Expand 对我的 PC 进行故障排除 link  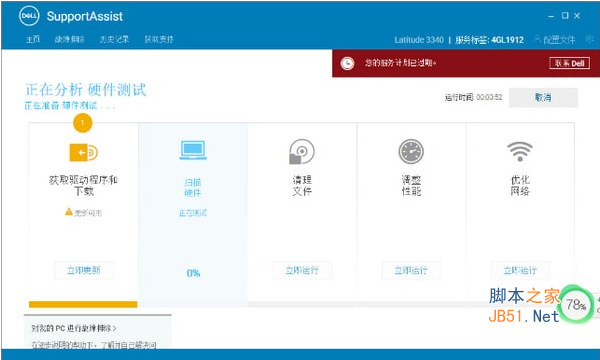[x=74, y=328]
